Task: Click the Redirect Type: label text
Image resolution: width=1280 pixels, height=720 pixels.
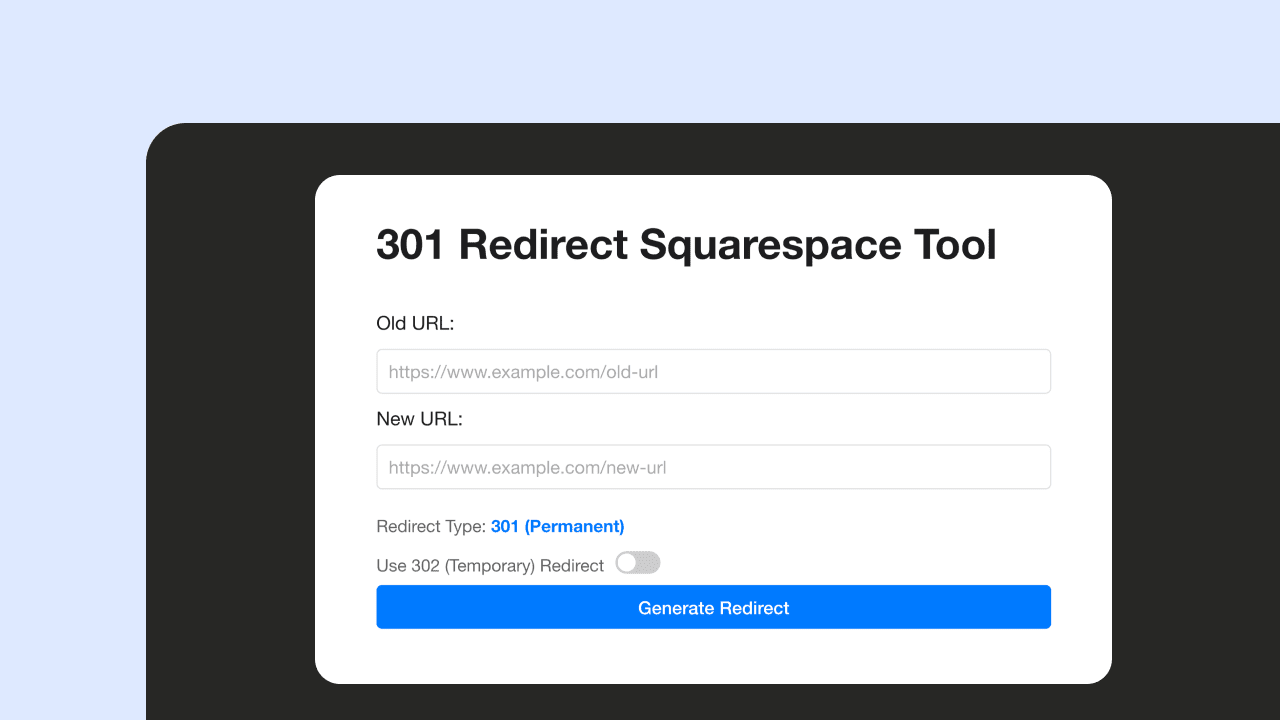Action: point(430,526)
